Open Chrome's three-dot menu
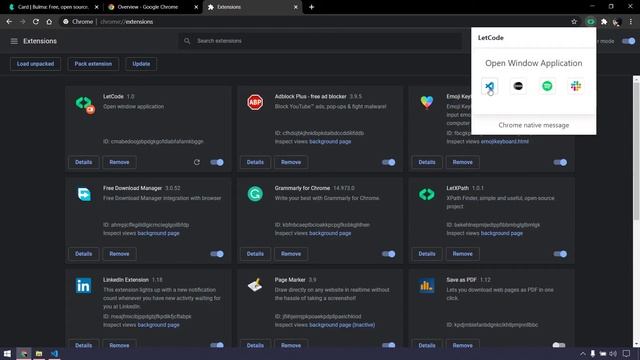This screenshot has width=640, height=360. [631, 22]
